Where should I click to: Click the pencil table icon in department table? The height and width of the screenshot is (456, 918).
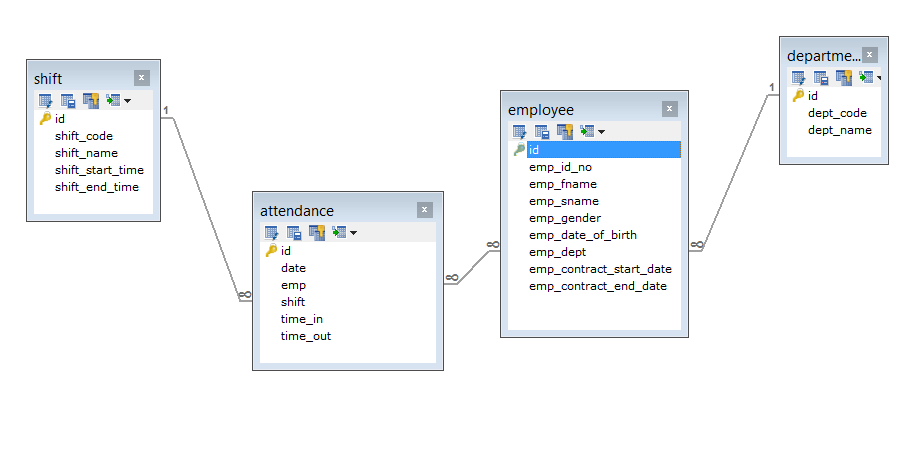pos(799,77)
